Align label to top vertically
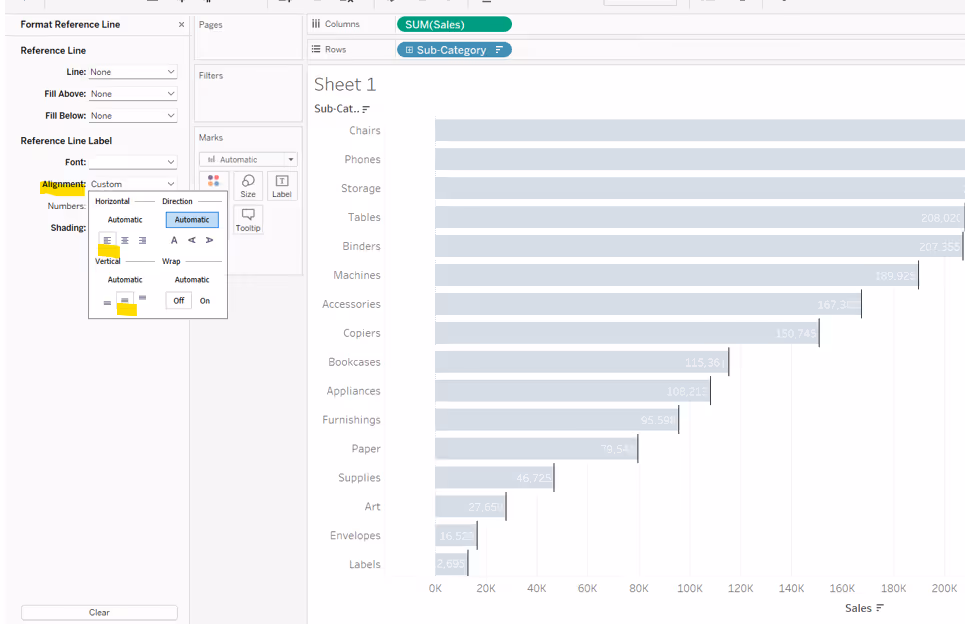Image resolution: width=965 pixels, height=624 pixels. tap(142, 299)
